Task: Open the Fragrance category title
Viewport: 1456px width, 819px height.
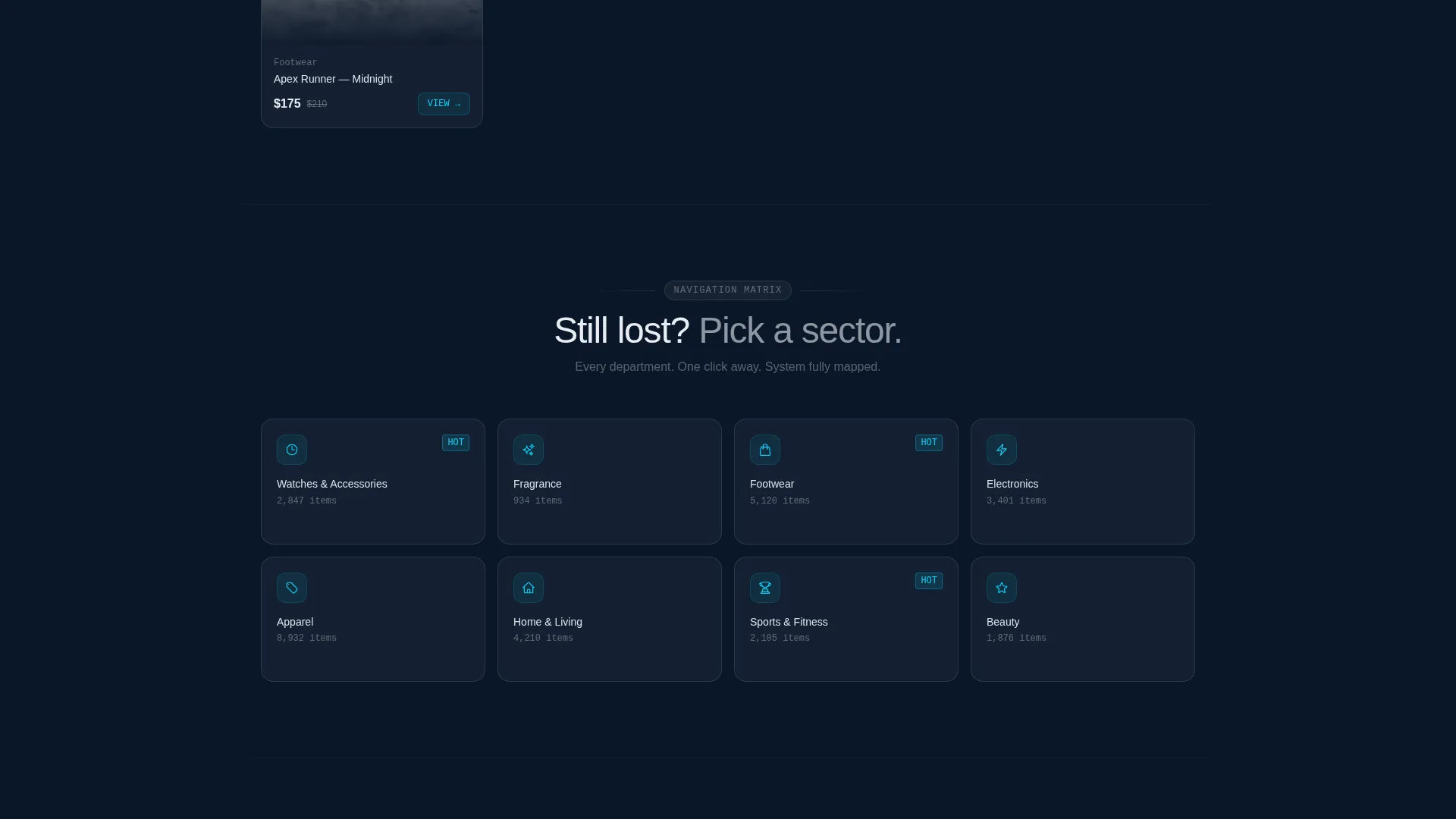Action: point(538,484)
